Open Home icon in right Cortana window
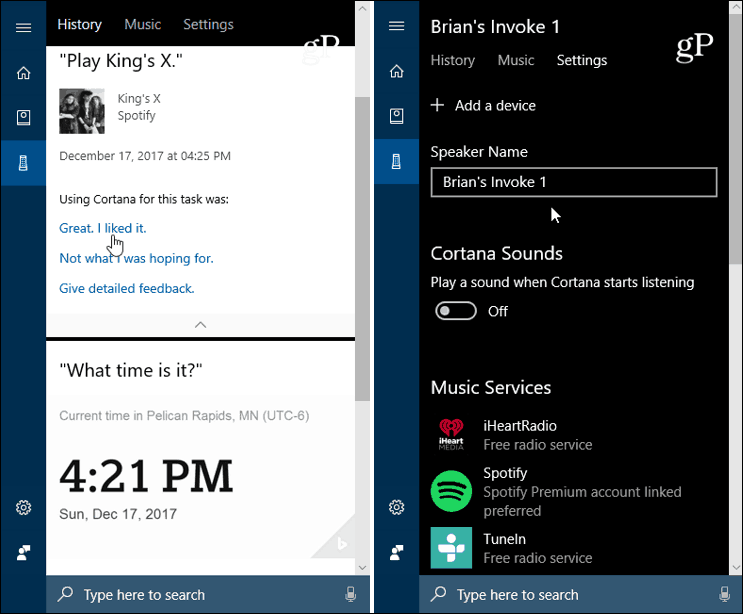The height and width of the screenshot is (614, 743). [397, 71]
